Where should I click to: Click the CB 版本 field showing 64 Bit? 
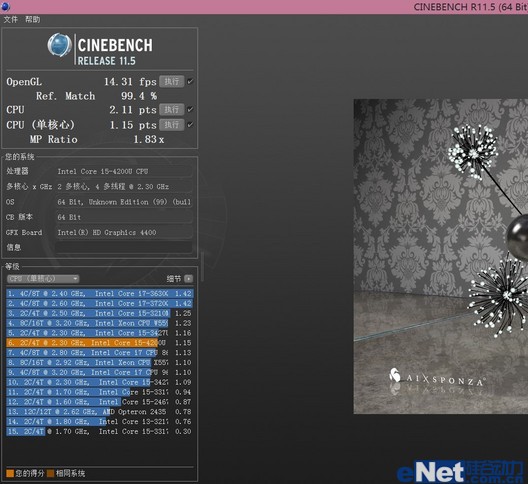click(x=124, y=217)
